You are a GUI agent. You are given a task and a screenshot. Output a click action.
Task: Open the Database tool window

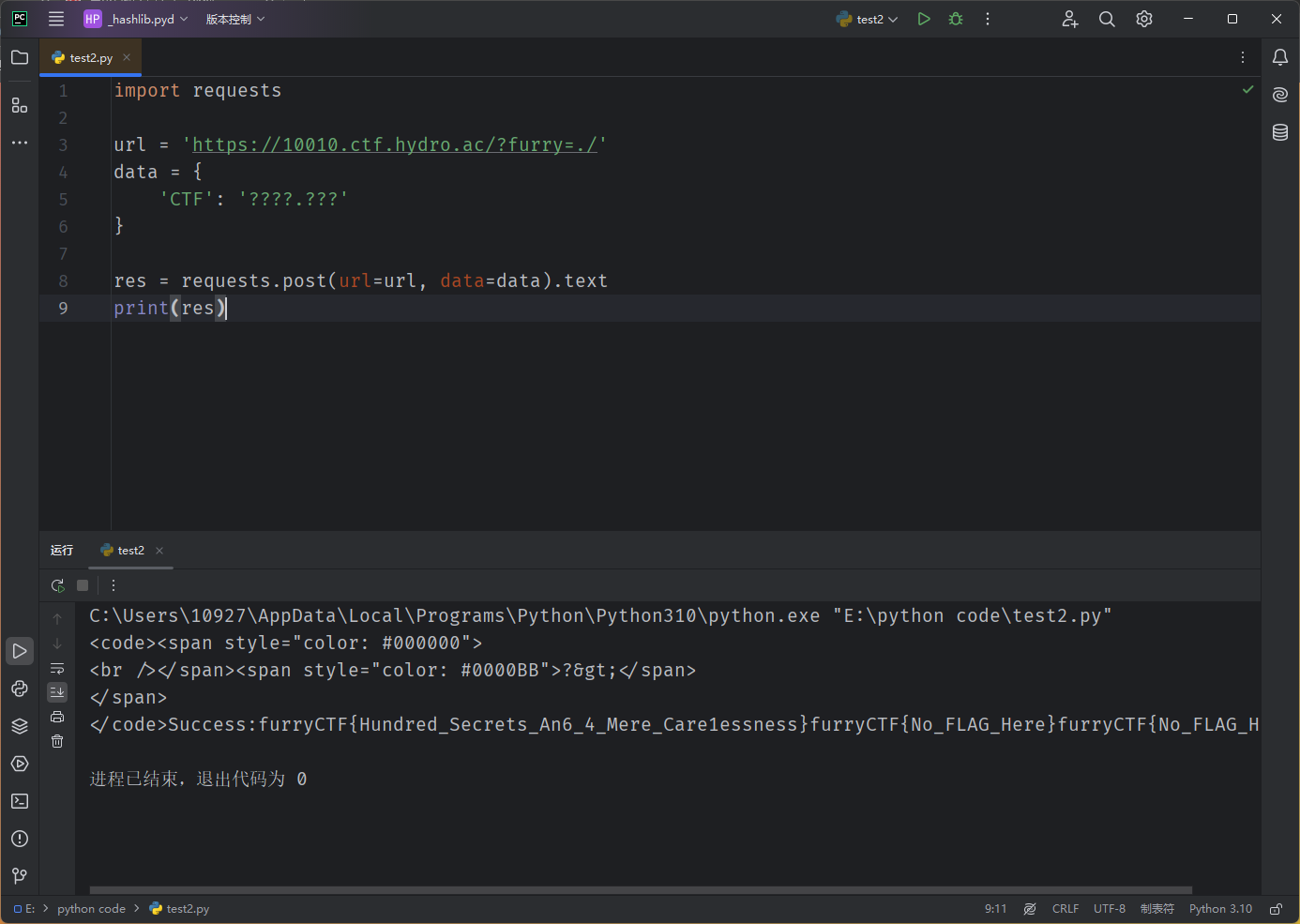pyautogui.click(x=1280, y=132)
